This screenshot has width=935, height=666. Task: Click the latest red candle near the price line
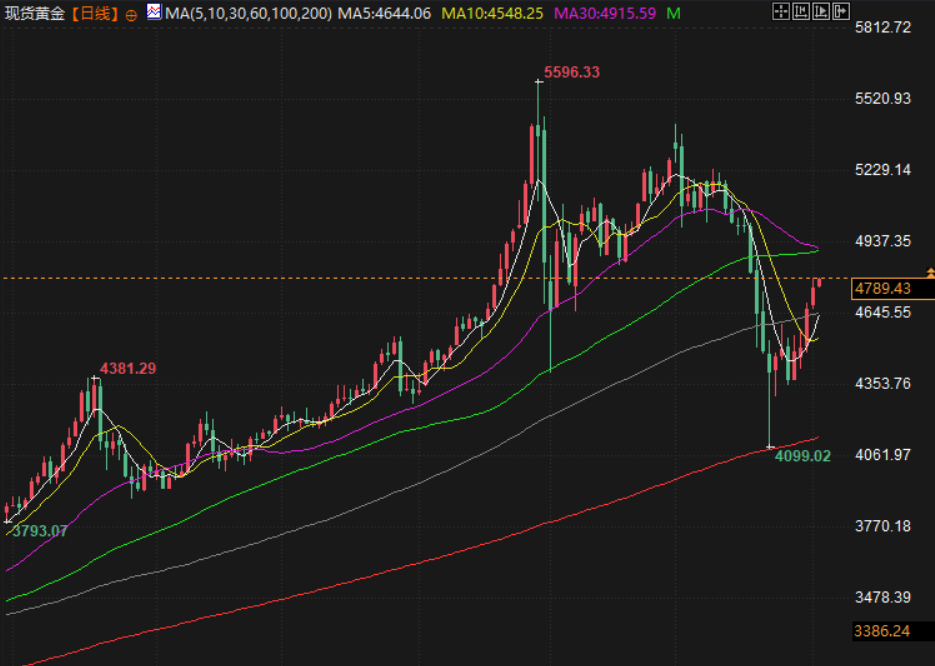[819, 283]
